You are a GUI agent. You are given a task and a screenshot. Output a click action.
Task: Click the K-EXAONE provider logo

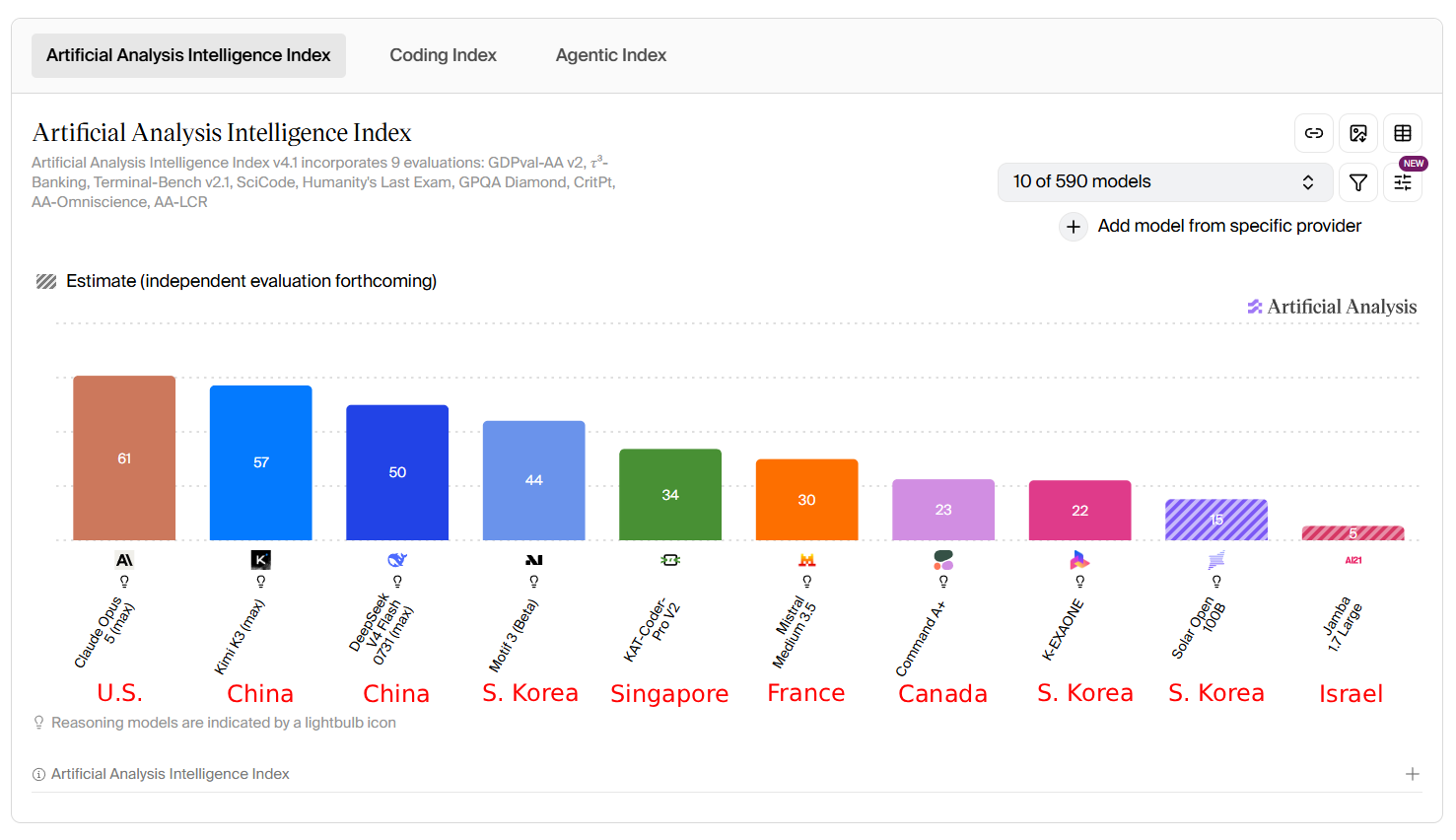click(1080, 560)
